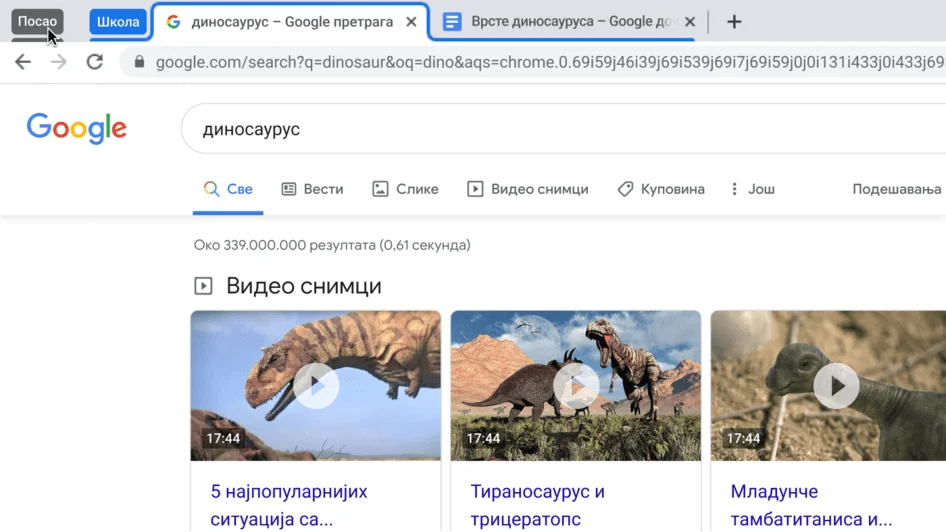946x532 pixels.
Task: Reload the current page
Action: 95,62
